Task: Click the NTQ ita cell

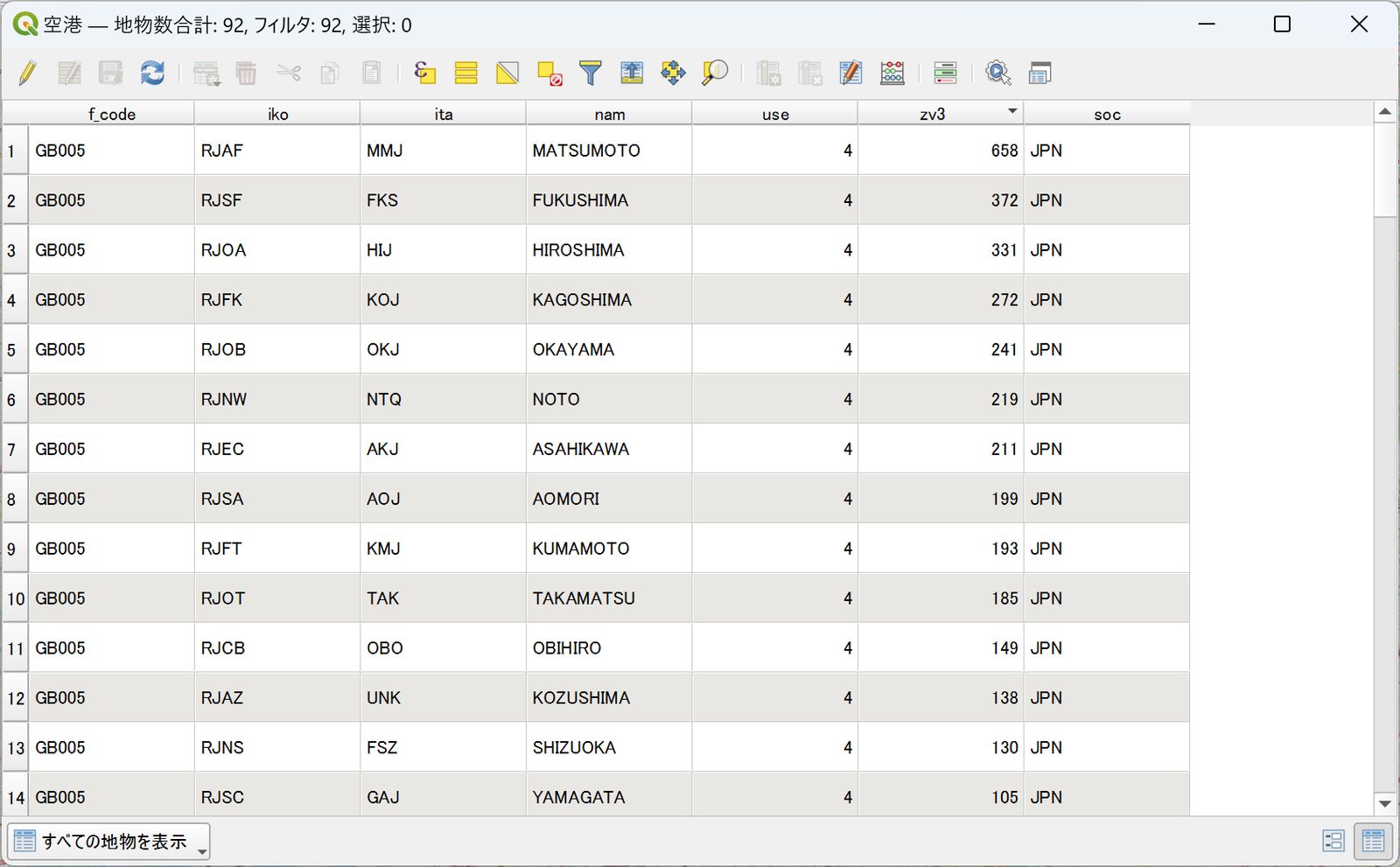Action: pyautogui.click(x=444, y=399)
